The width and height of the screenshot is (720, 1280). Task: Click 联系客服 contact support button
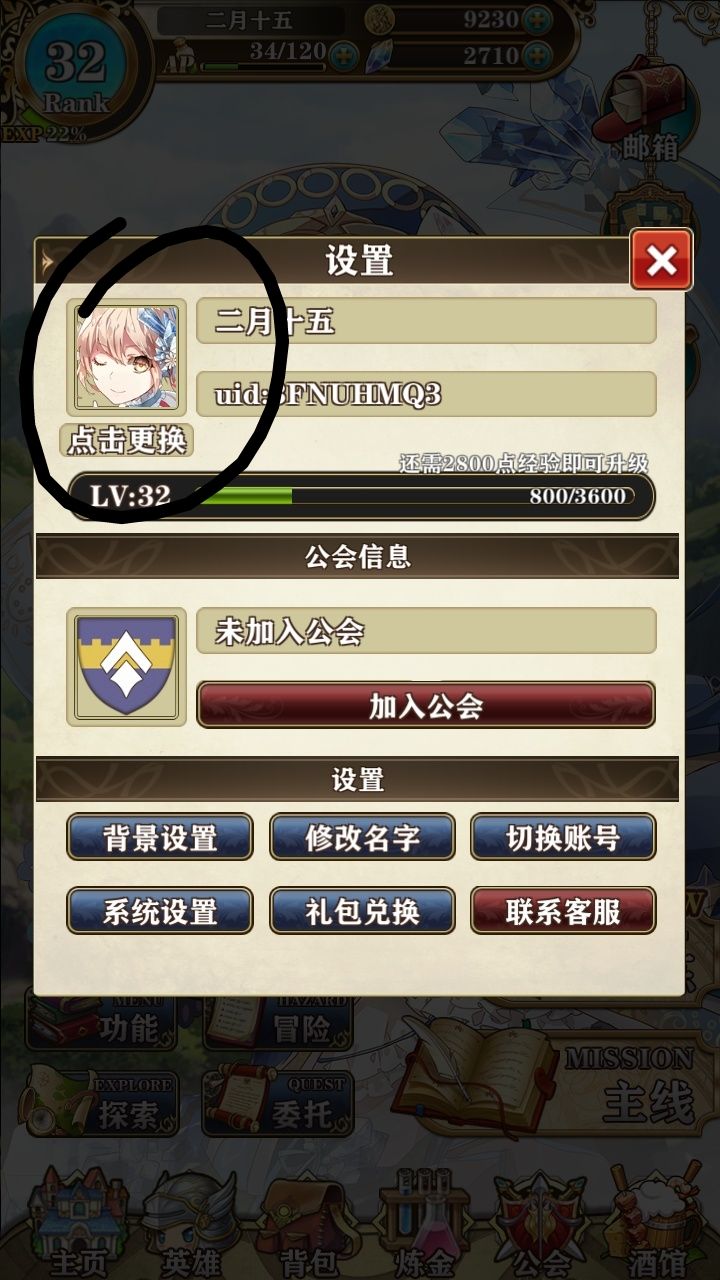tap(563, 911)
